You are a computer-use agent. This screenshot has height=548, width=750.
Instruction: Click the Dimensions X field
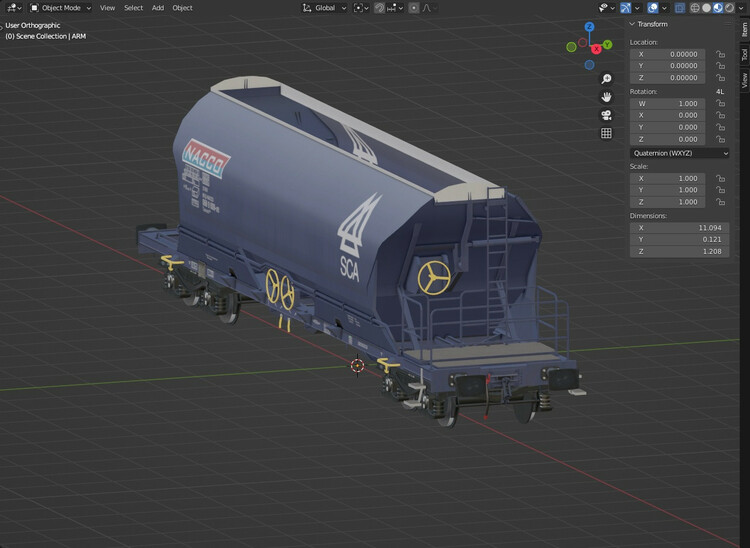coord(680,228)
